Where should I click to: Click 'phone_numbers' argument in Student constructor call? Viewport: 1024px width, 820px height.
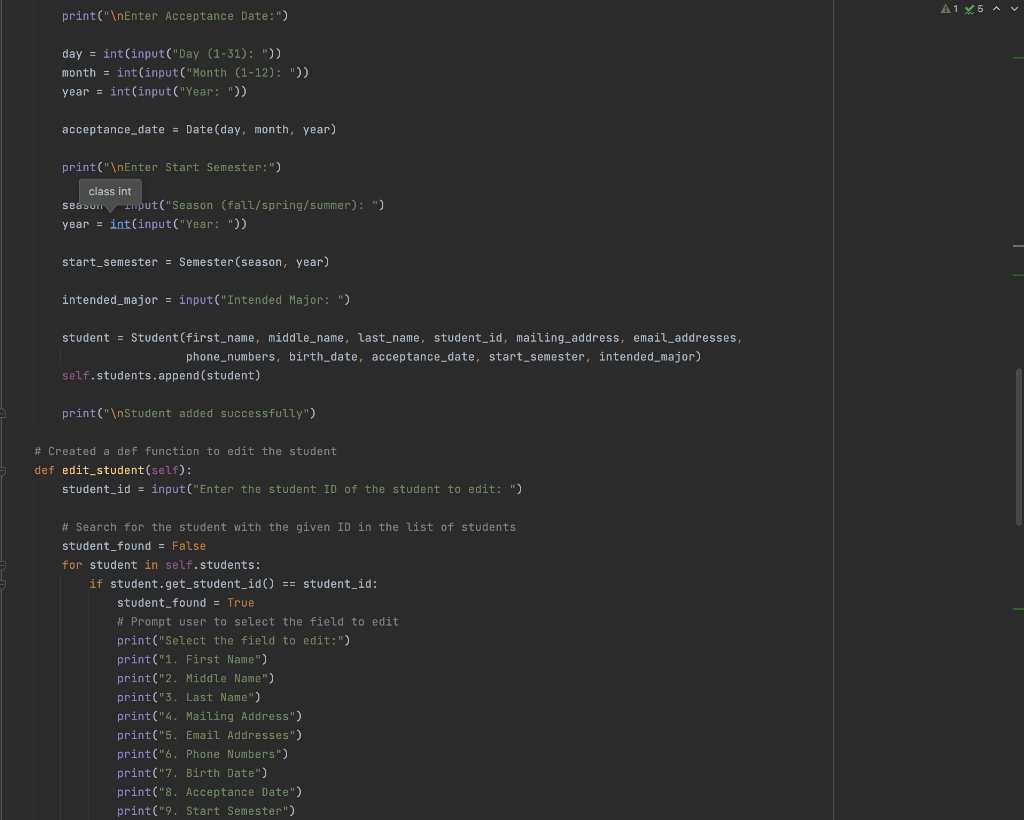click(x=231, y=356)
